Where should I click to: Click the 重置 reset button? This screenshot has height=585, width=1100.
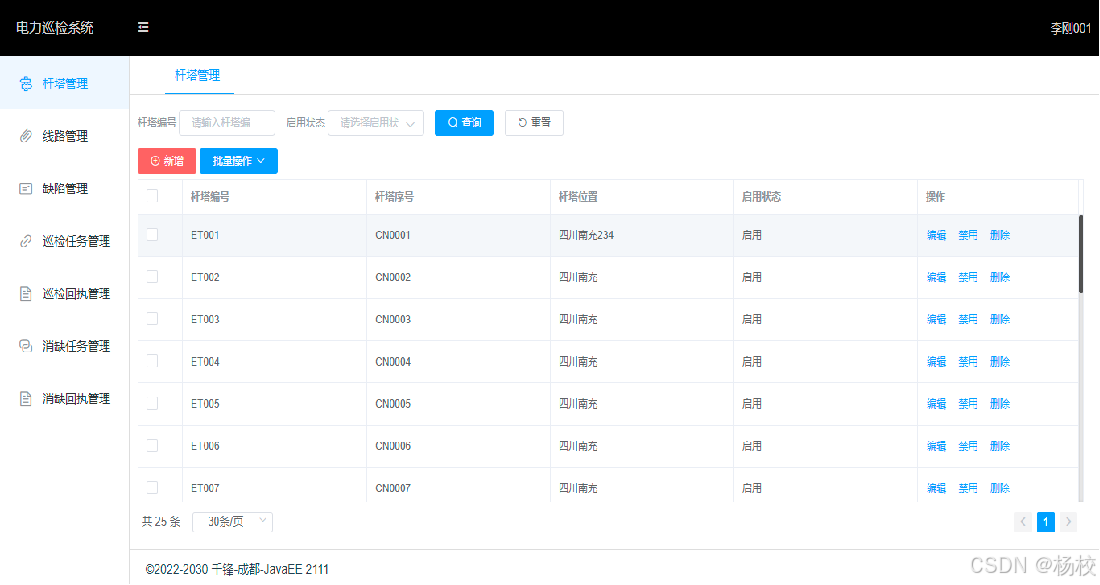pyautogui.click(x=534, y=123)
